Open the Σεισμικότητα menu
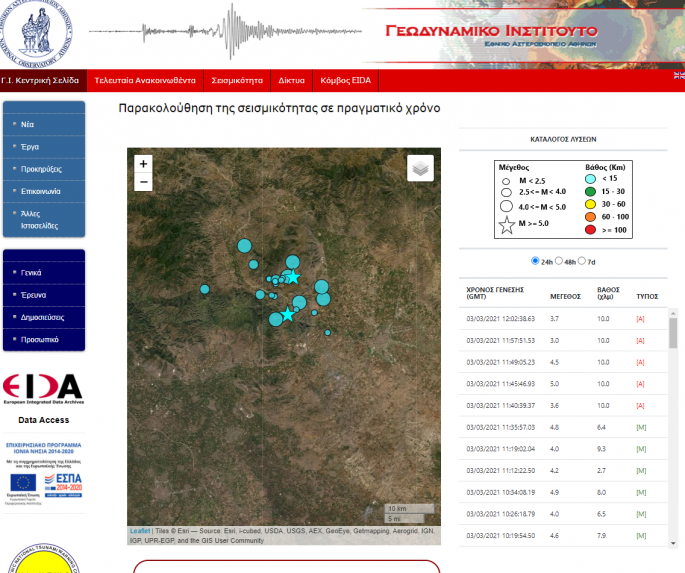Viewport: 685px width, 573px height. point(236,80)
